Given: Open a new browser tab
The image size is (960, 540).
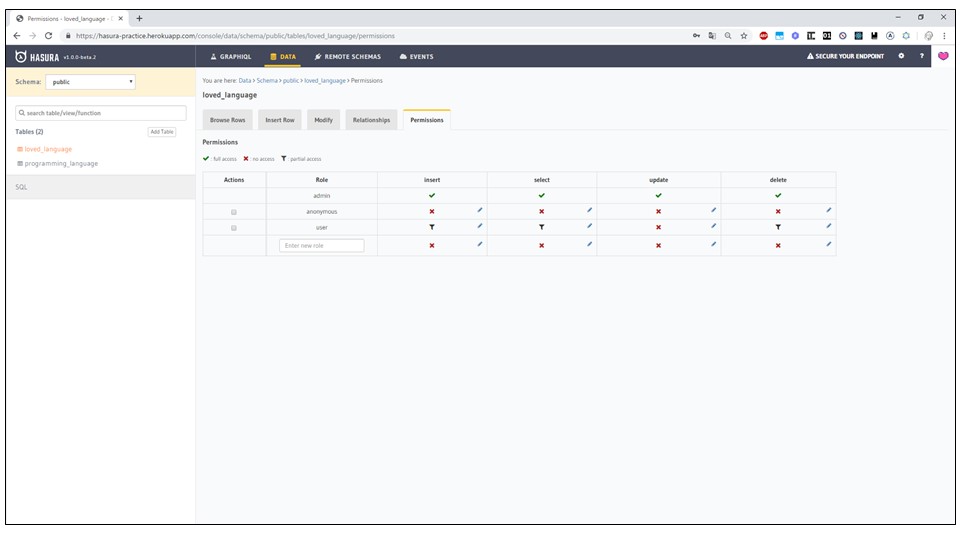Looking at the screenshot, I should (x=139, y=18).
